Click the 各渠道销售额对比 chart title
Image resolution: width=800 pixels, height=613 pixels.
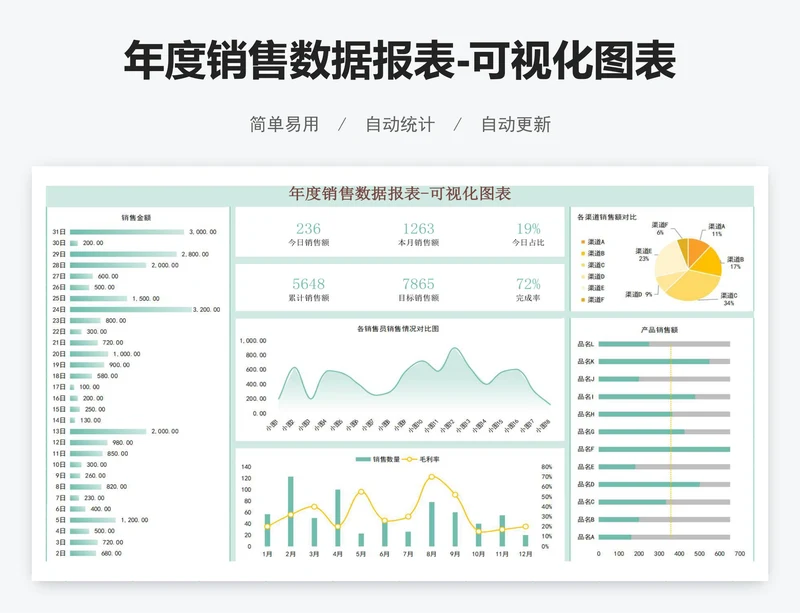tap(607, 217)
